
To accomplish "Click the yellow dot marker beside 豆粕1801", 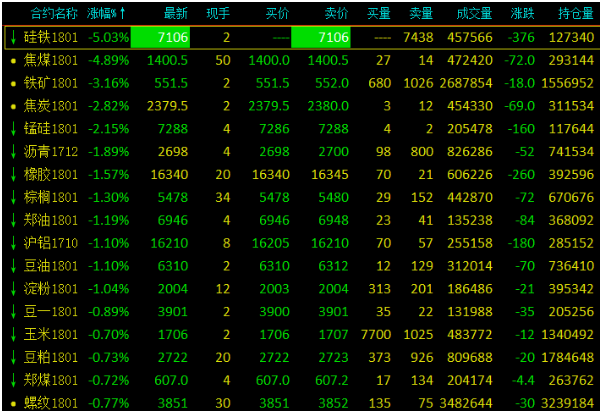I will [11, 357].
